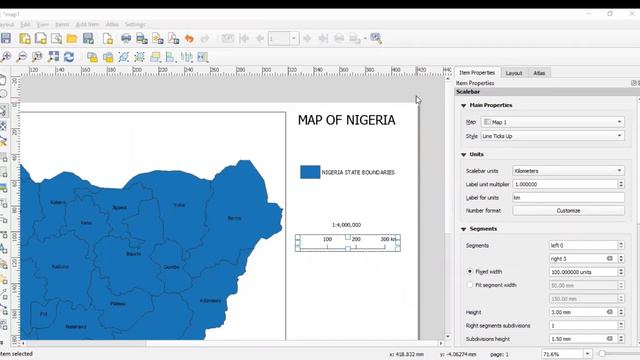Click the Save as Template icon
The image size is (640, 360).
tap(88, 38)
